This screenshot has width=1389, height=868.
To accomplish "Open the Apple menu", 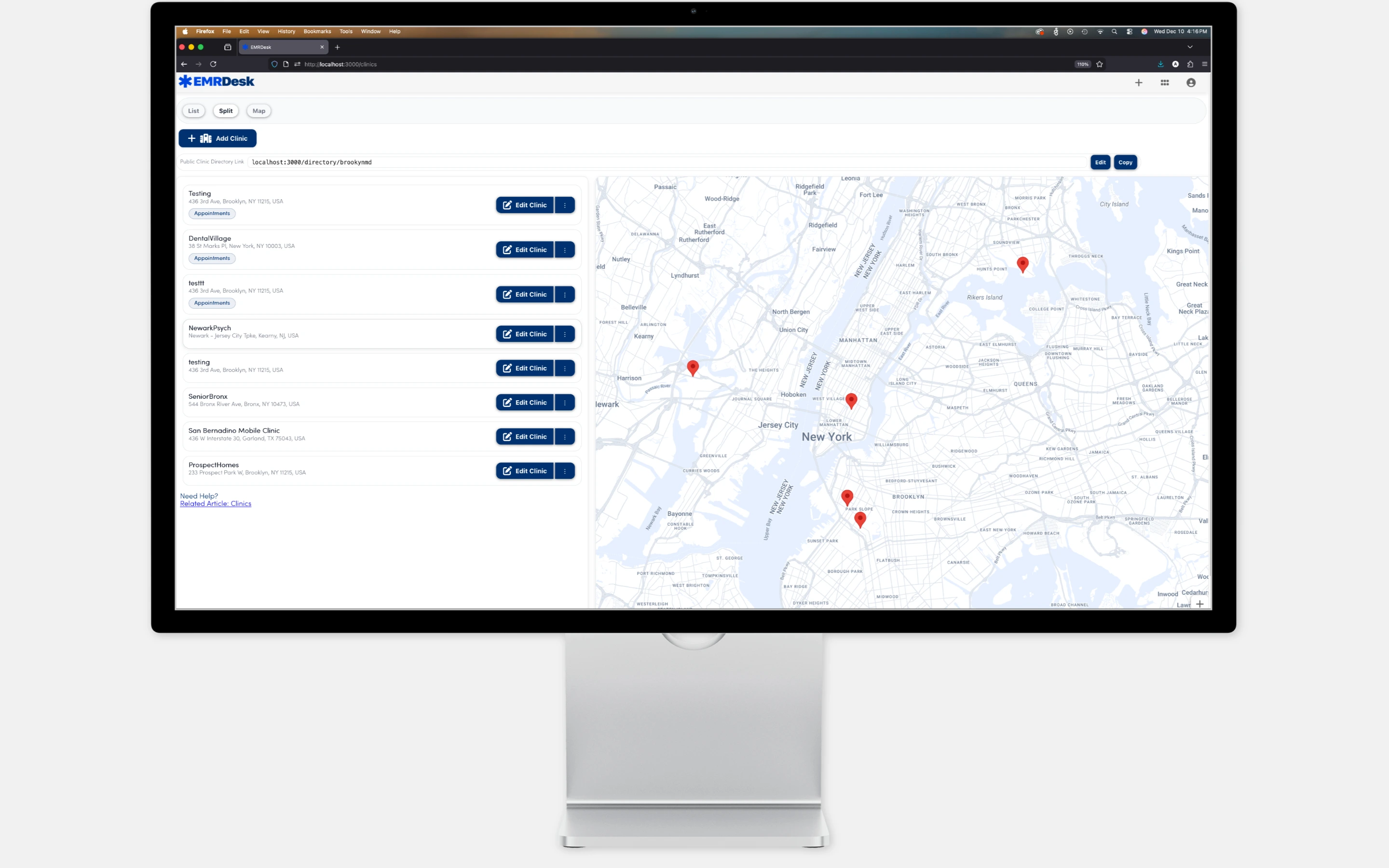I will pos(185,31).
